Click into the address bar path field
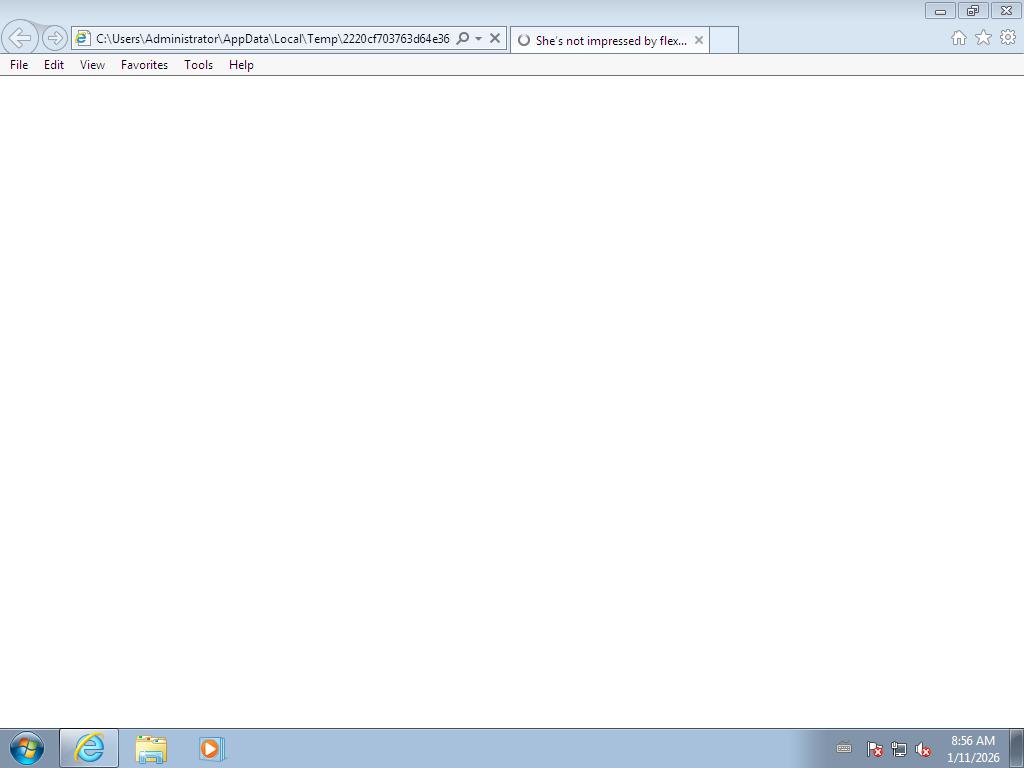 point(272,38)
